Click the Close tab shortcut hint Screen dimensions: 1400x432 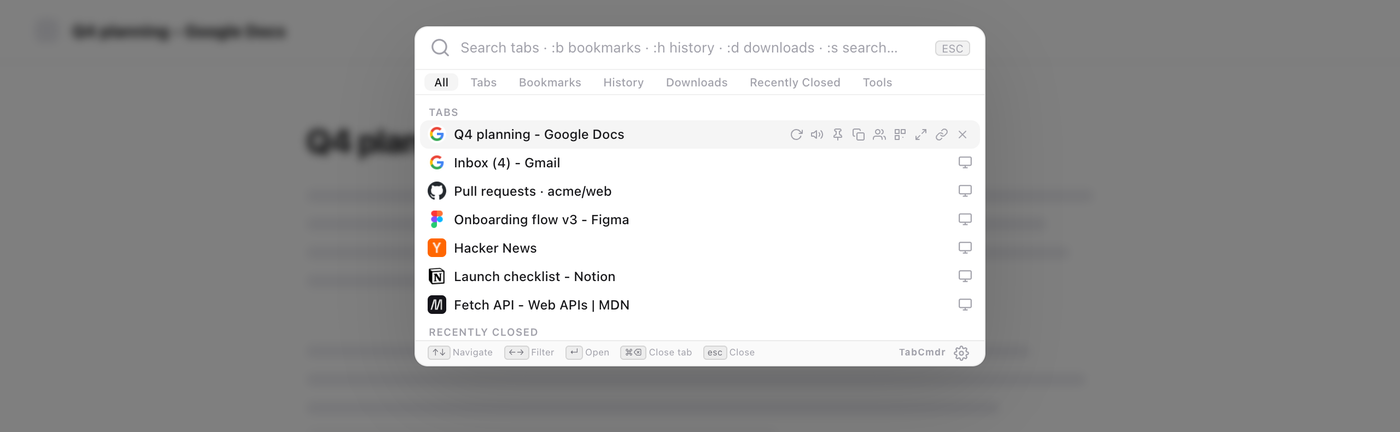click(x=657, y=352)
